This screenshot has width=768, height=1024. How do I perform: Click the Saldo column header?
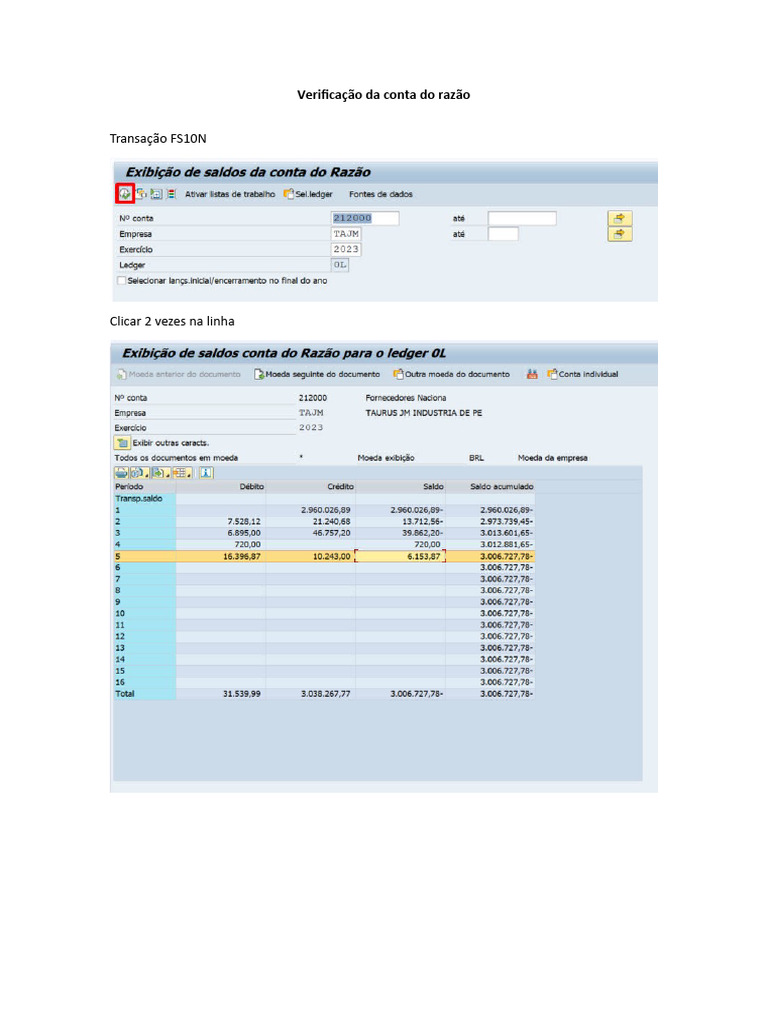coord(400,487)
